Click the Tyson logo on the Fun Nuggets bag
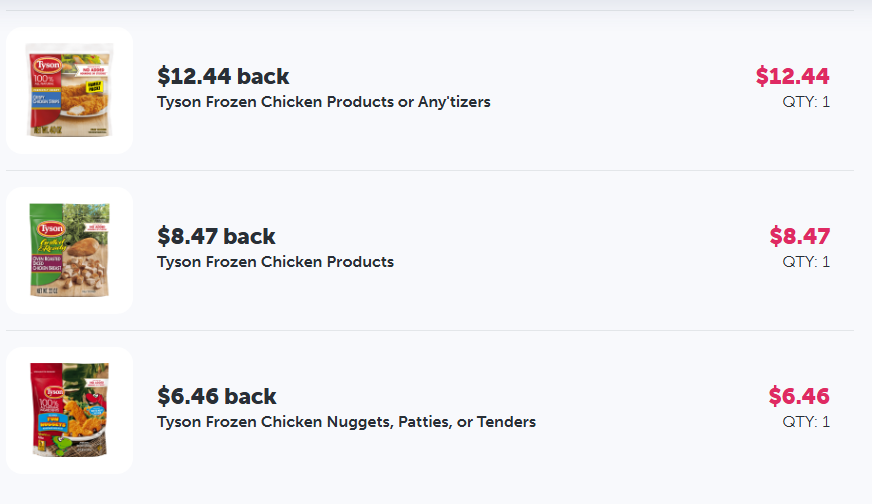 pos(55,391)
